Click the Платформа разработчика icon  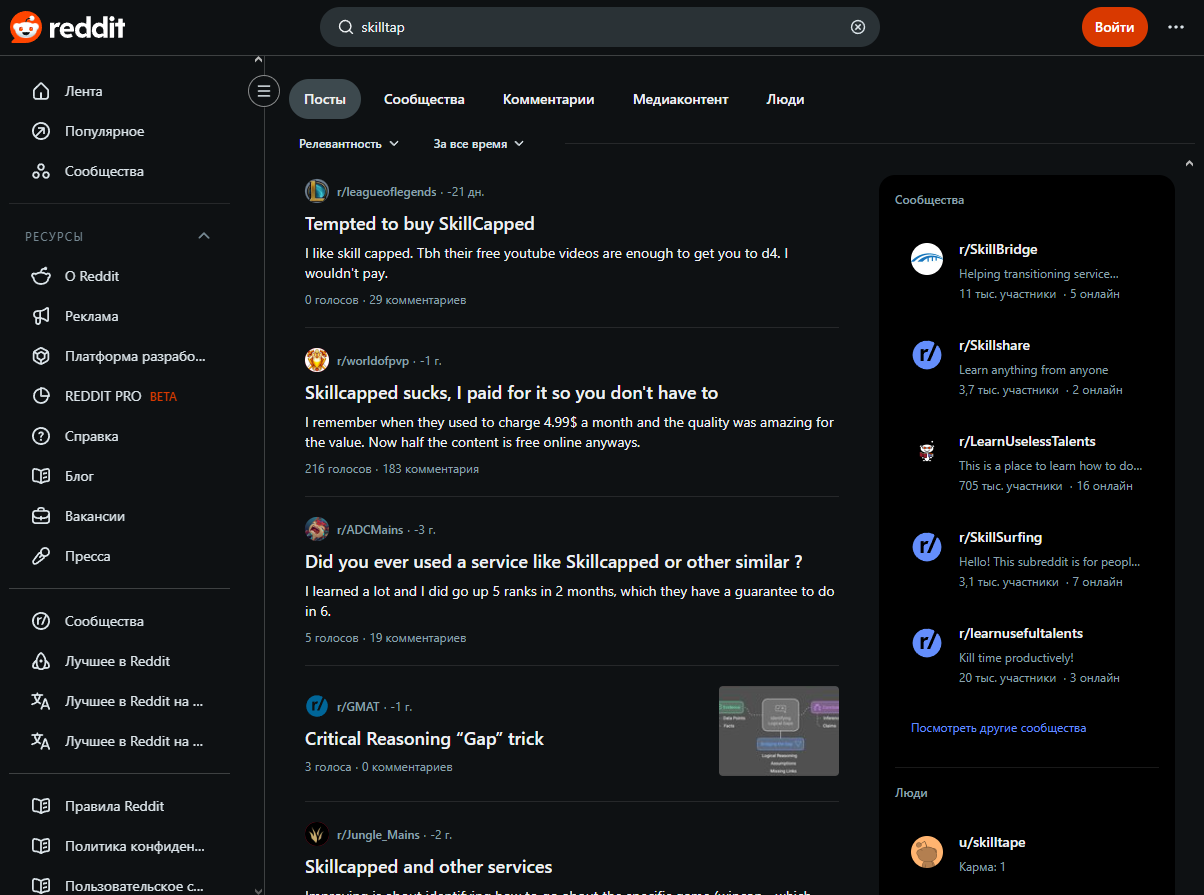point(41,356)
